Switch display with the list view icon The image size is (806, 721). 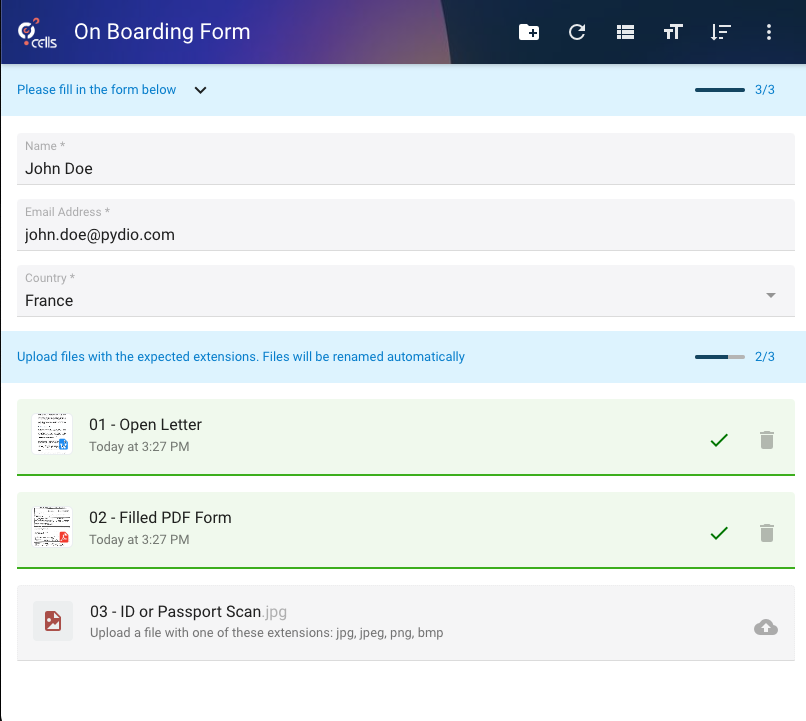coord(625,32)
